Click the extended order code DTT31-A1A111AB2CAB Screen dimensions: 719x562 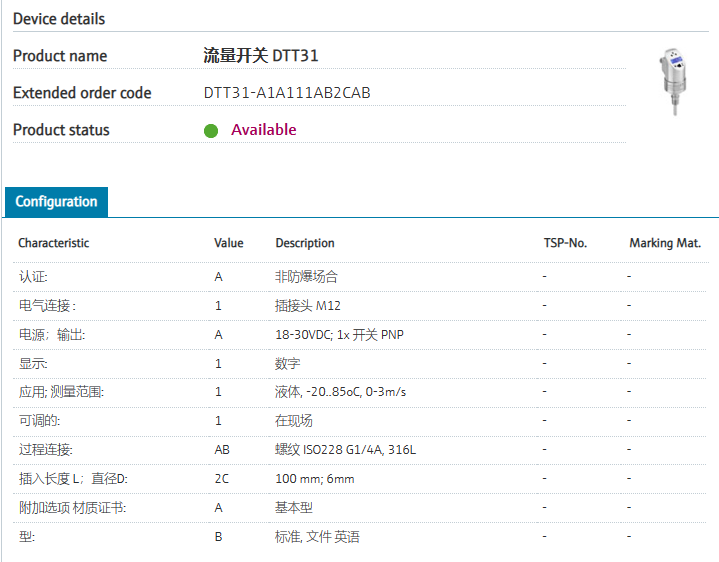287,93
